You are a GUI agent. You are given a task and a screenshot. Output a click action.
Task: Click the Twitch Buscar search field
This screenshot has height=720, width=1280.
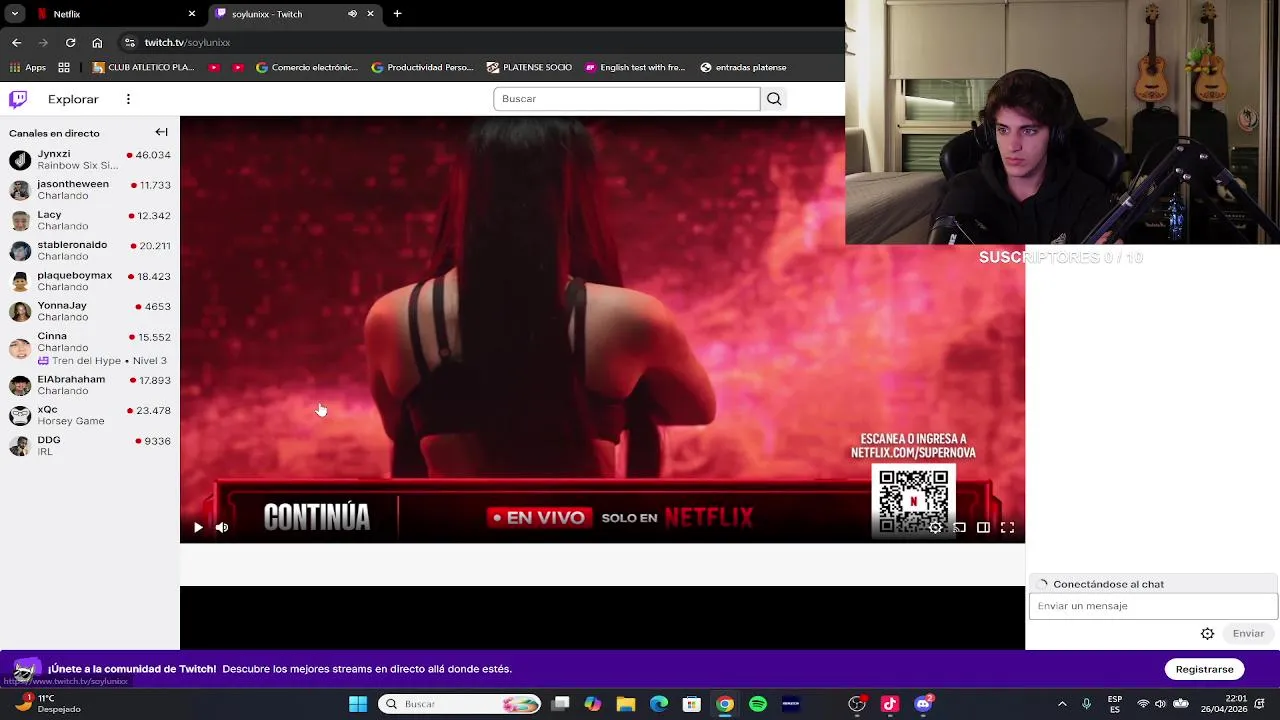point(627,99)
